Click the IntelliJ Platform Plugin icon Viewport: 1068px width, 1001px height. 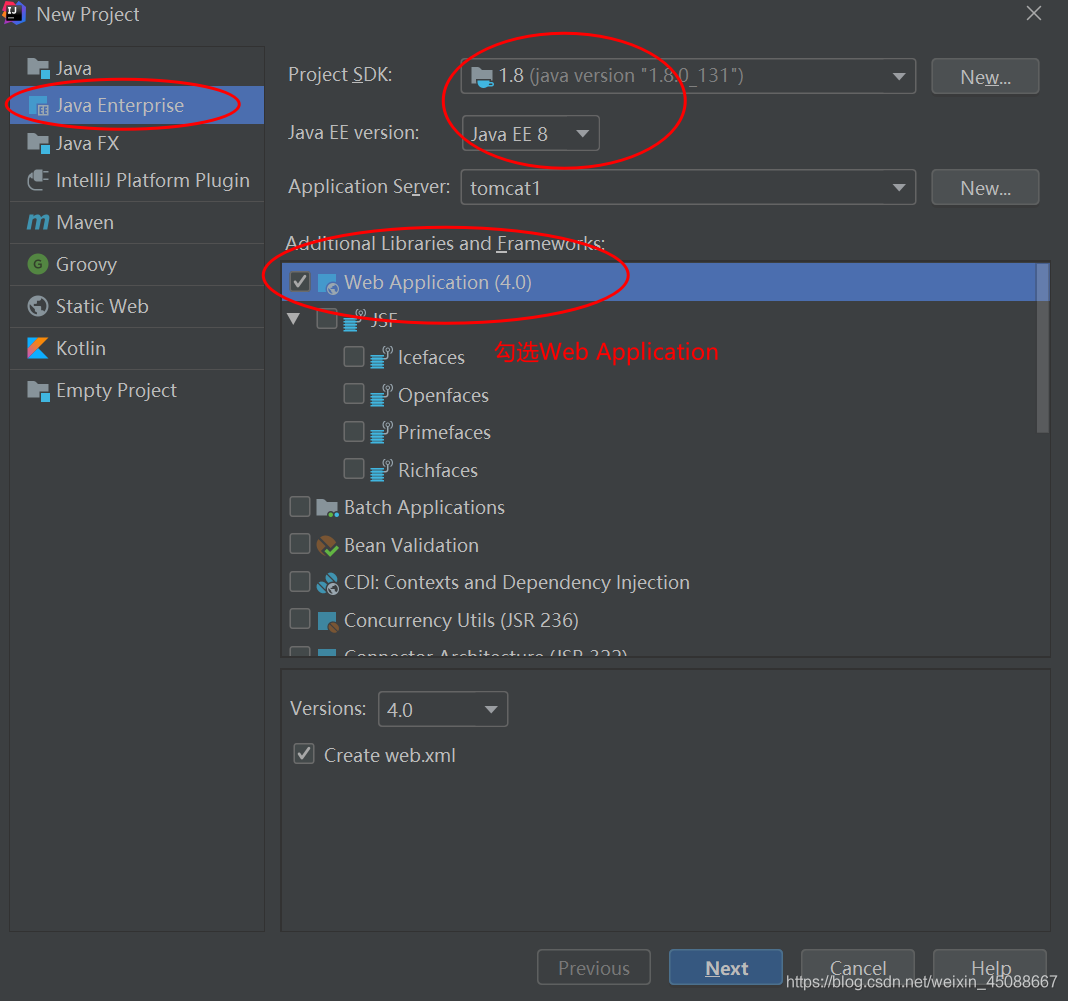point(38,180)
